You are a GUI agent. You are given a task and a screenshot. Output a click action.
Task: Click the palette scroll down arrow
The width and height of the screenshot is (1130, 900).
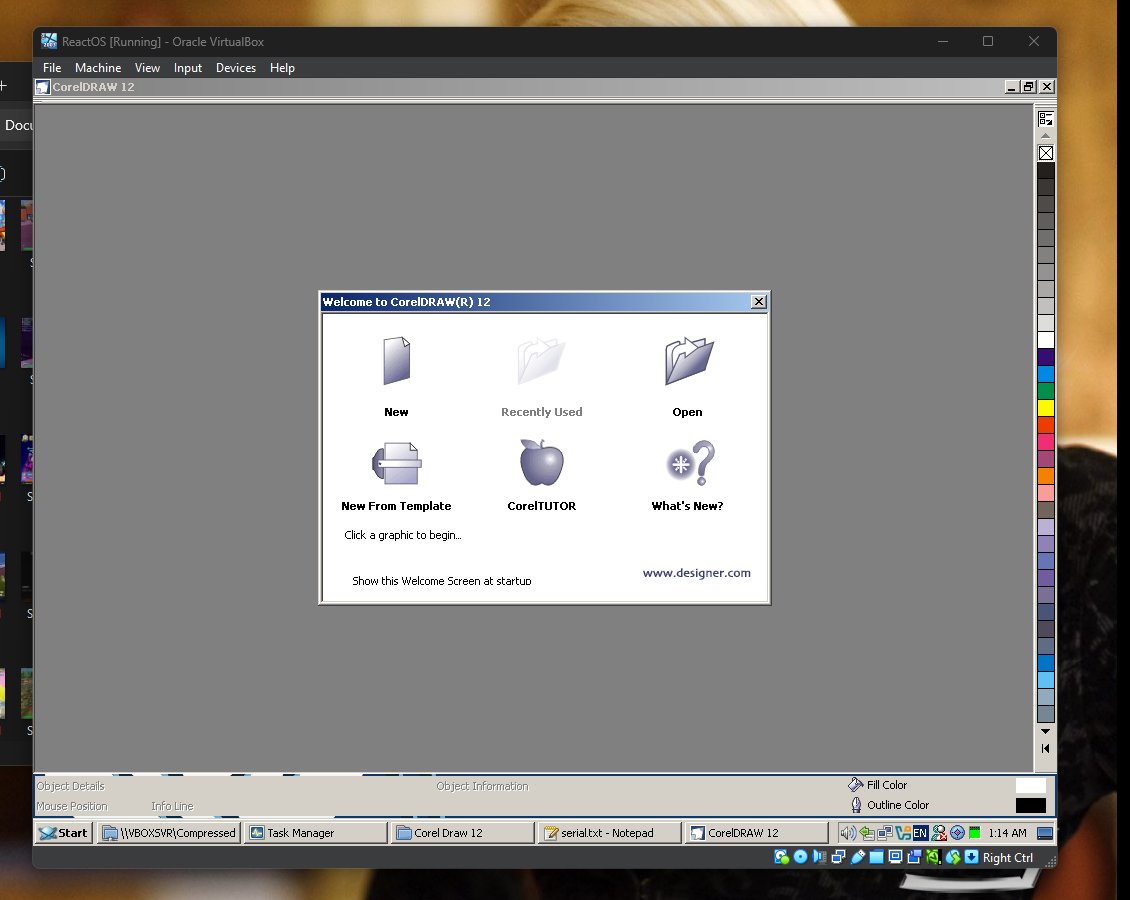1046,731
